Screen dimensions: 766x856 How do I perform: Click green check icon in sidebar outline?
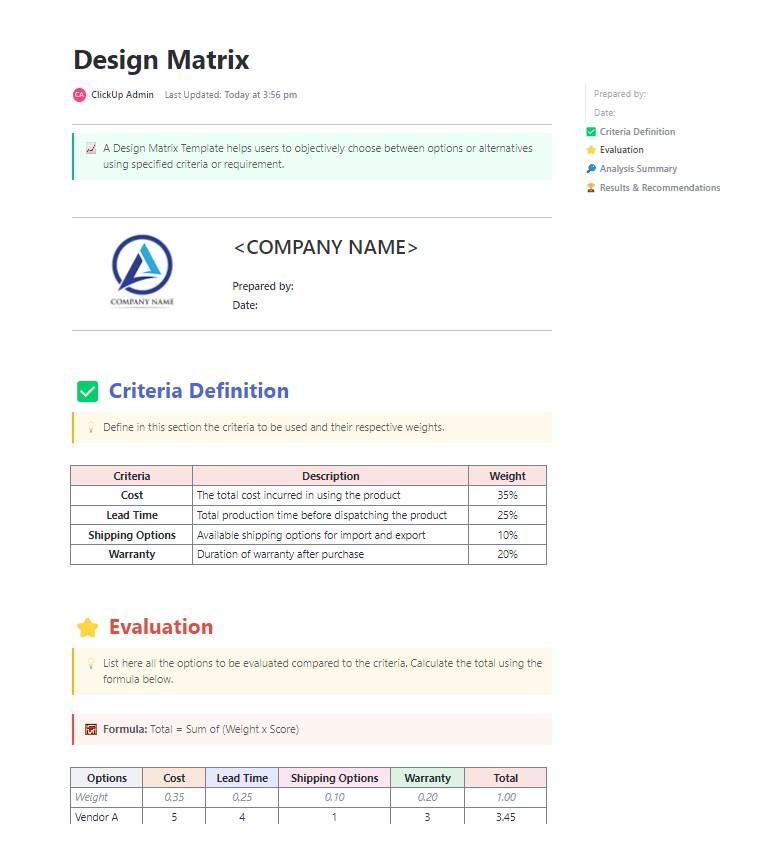tap(591, 132)
